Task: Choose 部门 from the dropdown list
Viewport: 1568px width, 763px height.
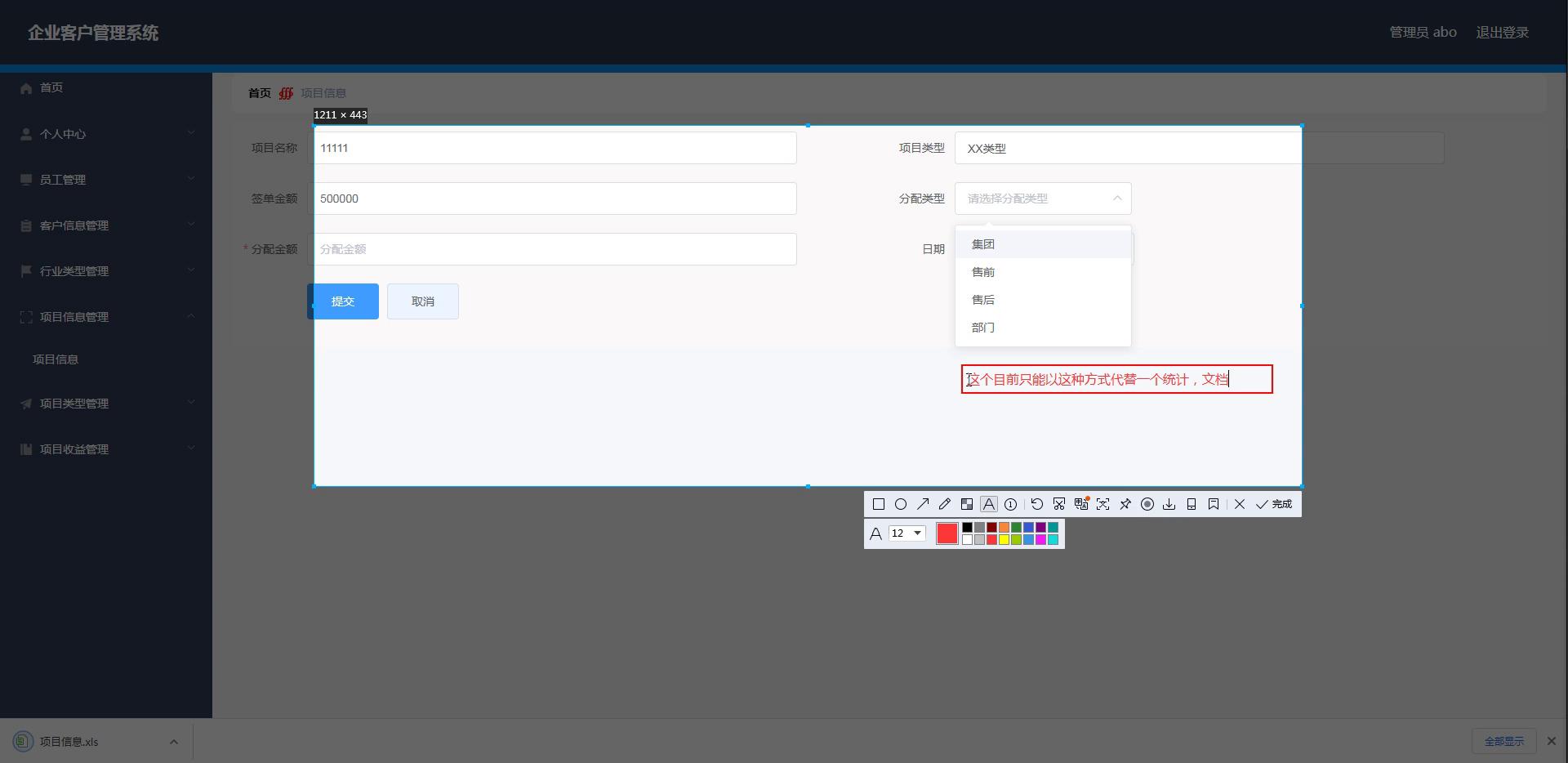Action: tap(983, 328)
